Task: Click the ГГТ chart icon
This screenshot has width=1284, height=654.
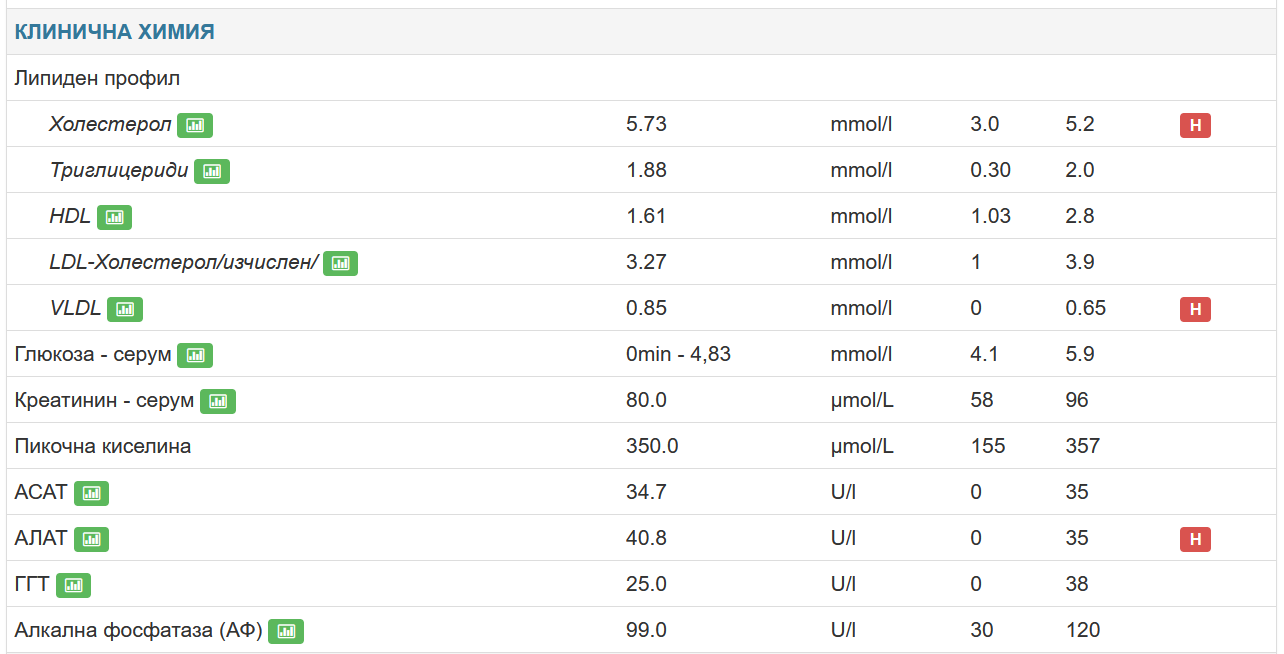Action: (73, 585)
